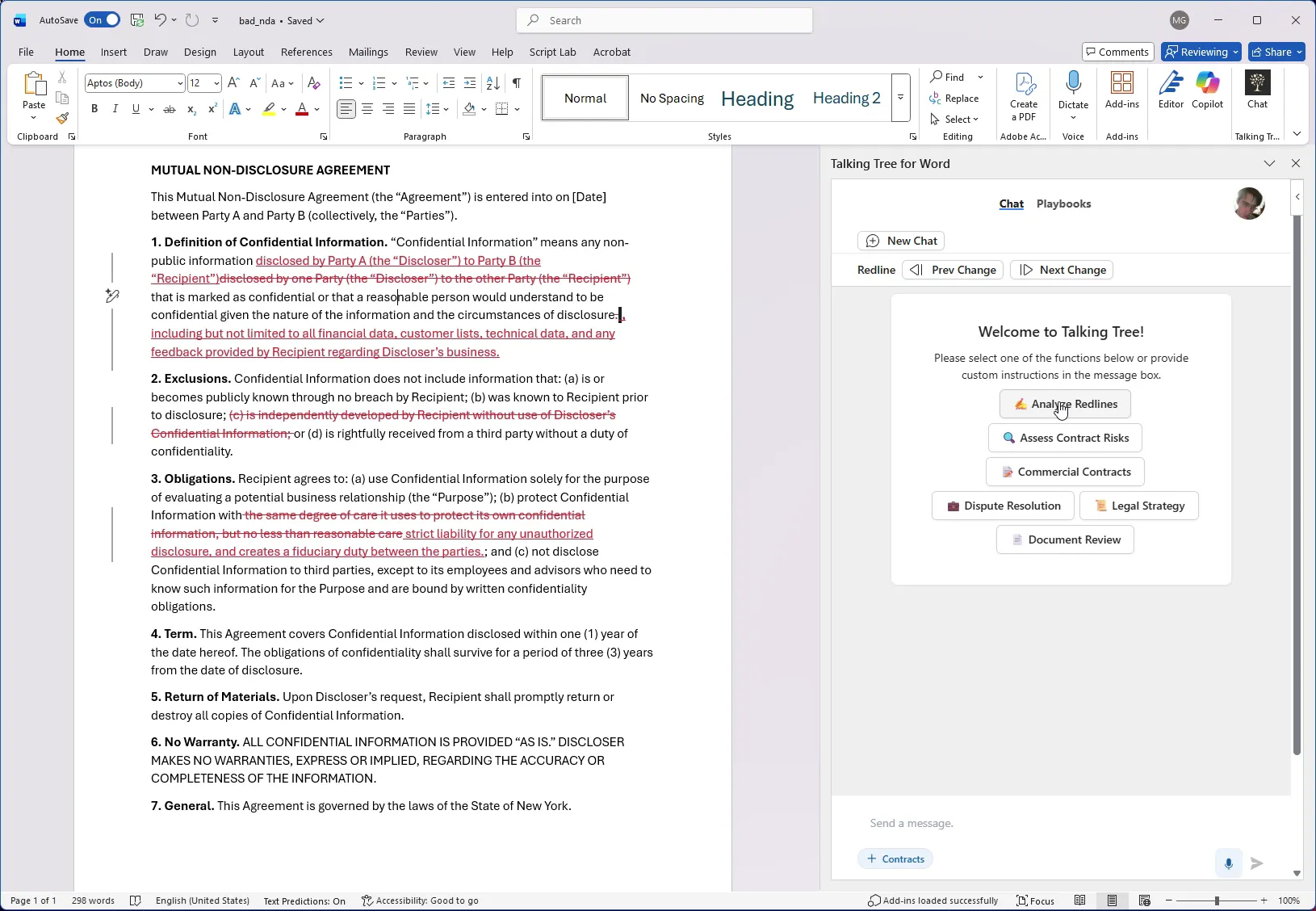Click the Paste clipboard icon
Image resolution: width=1316 pixels, height=911 pixels.
[34, 84]
